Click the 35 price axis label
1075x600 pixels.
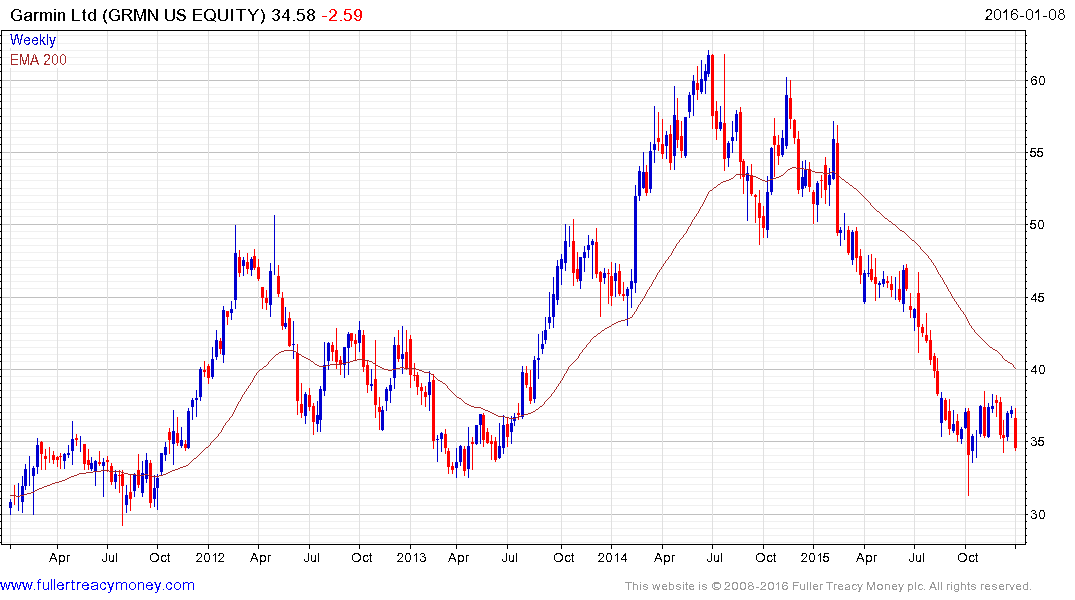click(1038, 442)
